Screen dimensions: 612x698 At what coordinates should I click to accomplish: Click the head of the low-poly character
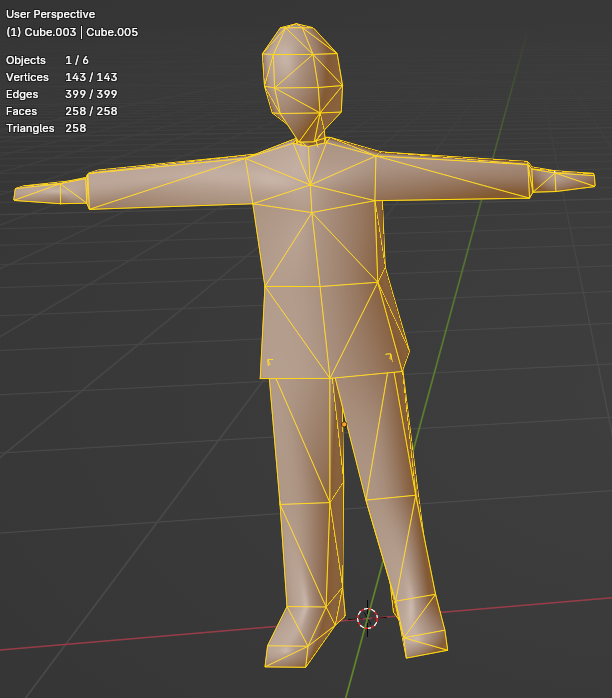pos(303,82)
